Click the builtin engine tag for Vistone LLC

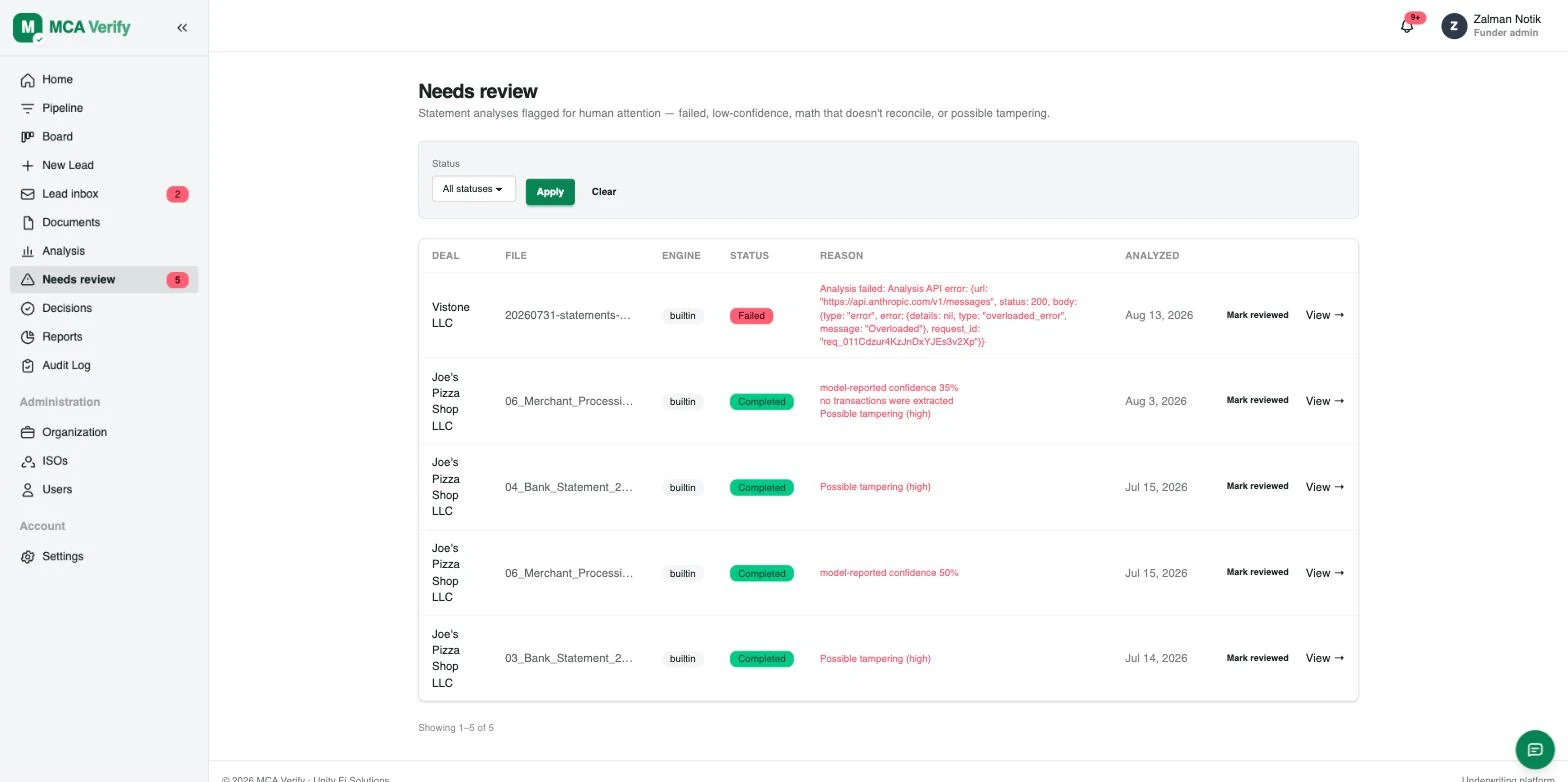point(682,316)
